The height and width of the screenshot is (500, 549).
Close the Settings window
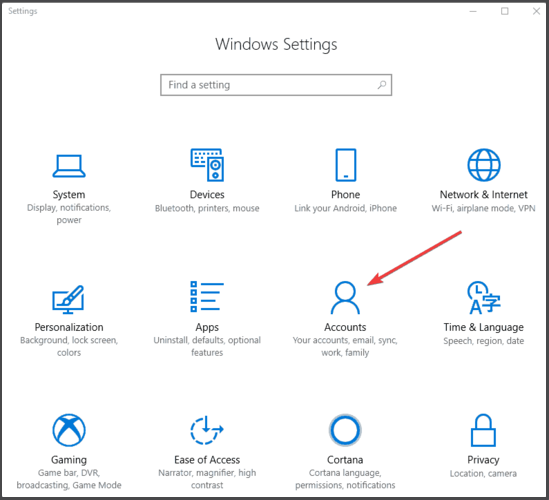[x=536, y=11]
